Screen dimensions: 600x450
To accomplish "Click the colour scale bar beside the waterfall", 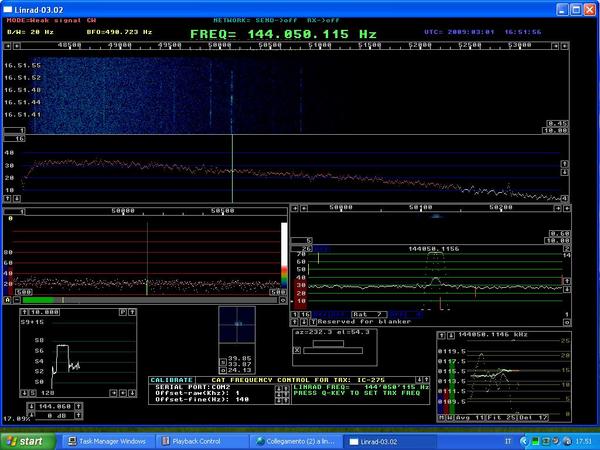I will tap(284, 255).
